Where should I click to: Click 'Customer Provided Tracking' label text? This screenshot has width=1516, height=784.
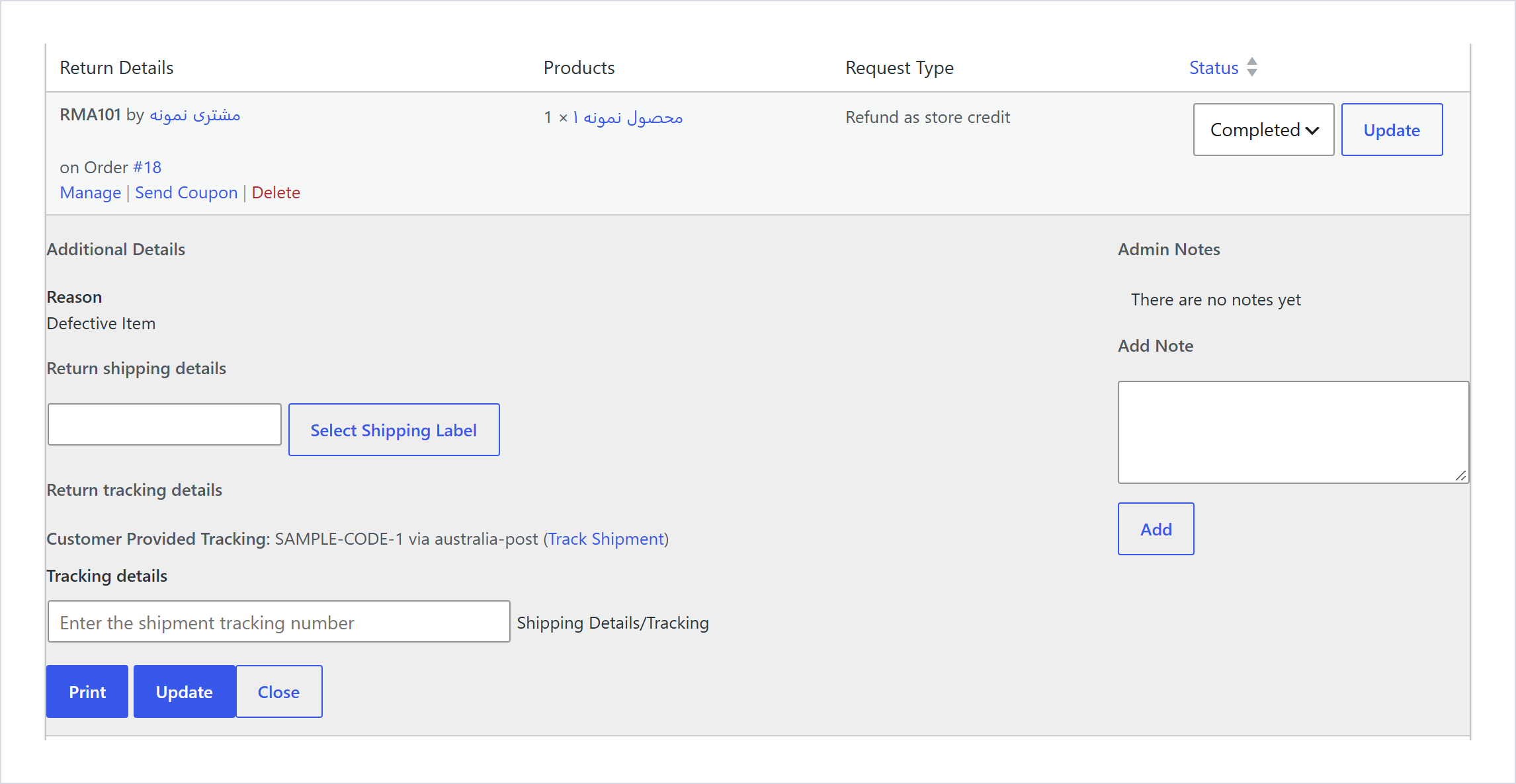point(158,539)
